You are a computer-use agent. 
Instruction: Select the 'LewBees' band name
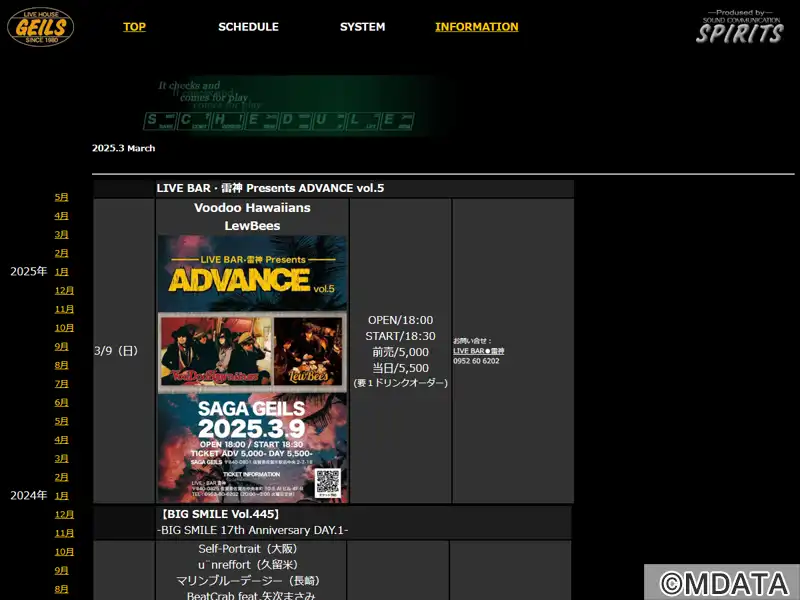point(253,226)
